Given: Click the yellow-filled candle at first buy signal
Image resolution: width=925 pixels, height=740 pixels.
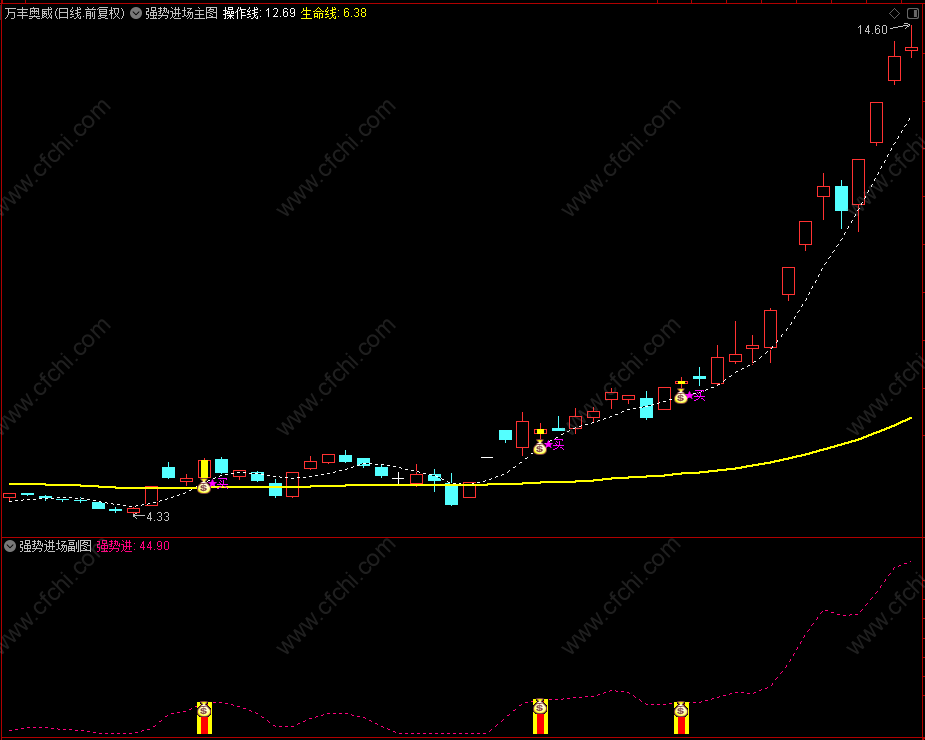Looking at the screenshot, I should click(x=204, y=469).
